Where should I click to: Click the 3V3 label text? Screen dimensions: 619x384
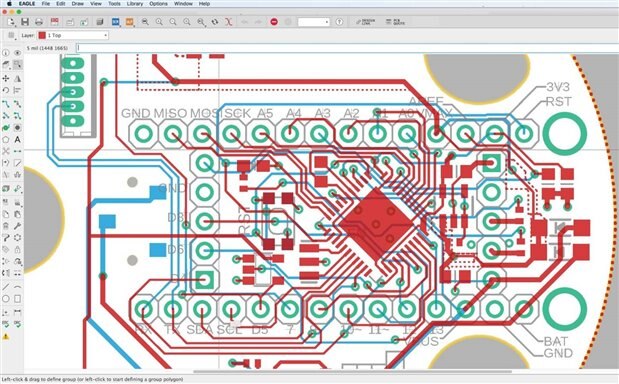click(x=558, y=87)
